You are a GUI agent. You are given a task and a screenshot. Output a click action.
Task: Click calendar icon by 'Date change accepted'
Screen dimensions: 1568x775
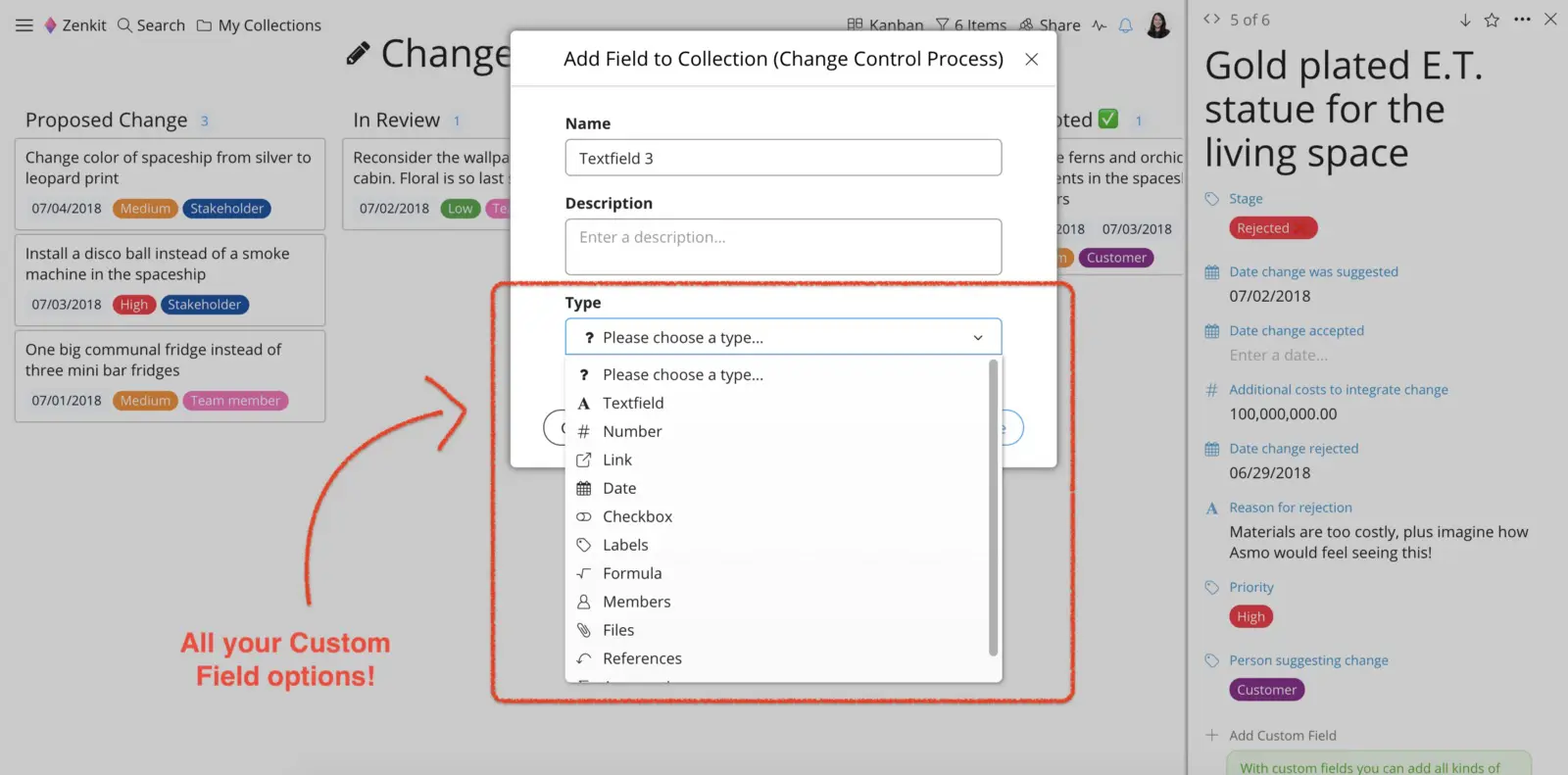1211,331
